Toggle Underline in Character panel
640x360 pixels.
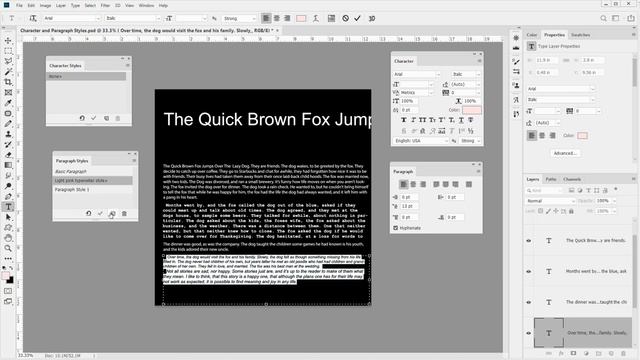coord(461,120)
